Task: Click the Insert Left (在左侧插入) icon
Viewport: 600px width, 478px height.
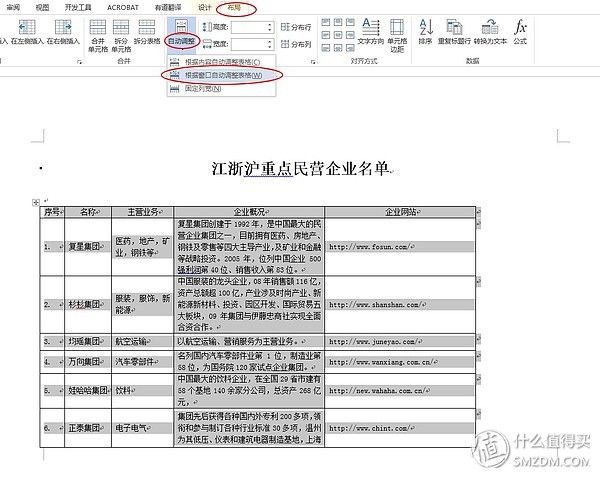Action: click(27, 28)
